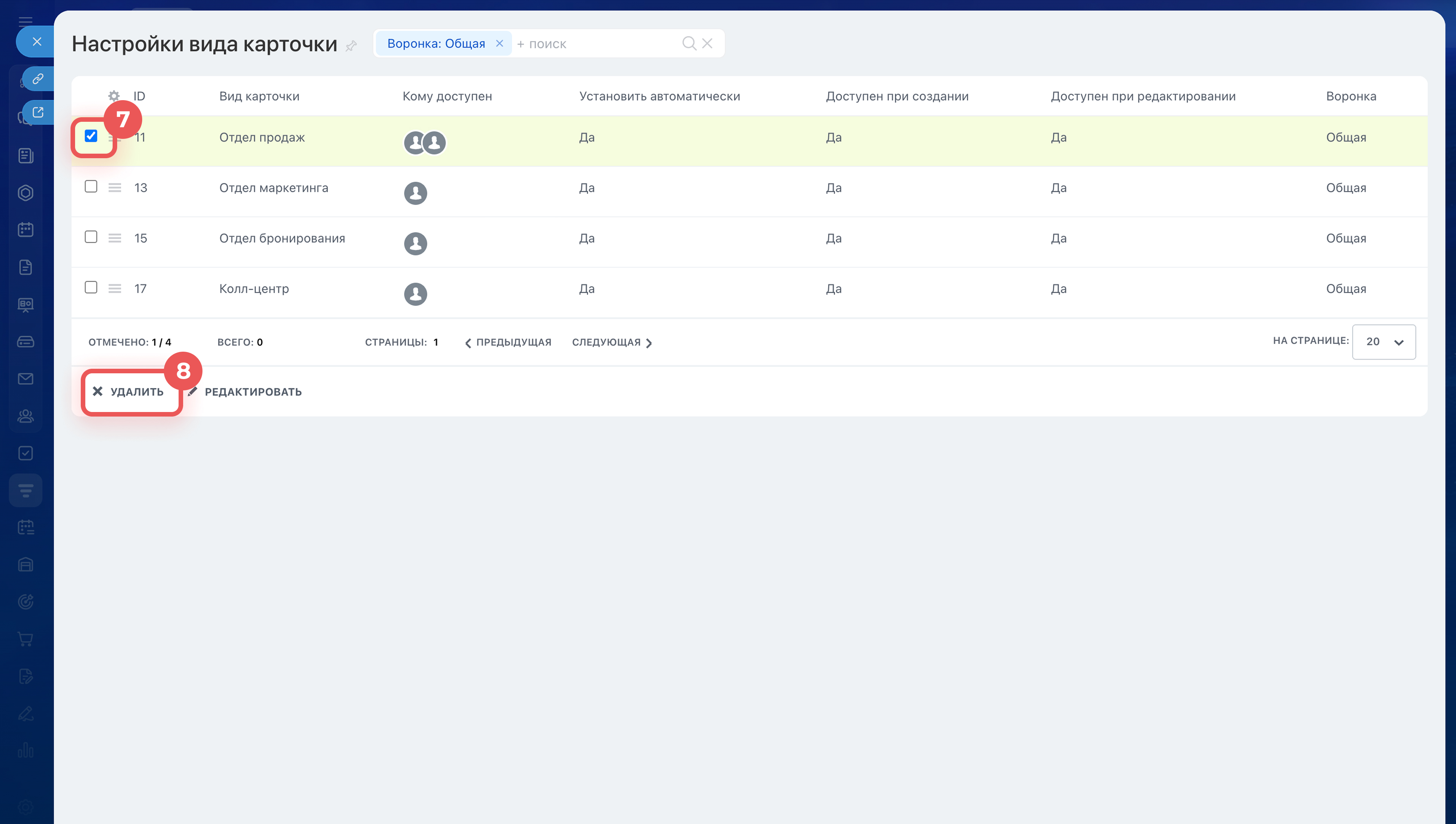Check the Отдел маркетинга row checkbox
Image resolution: width=1456 pixels, height=824 pixels.
[91, 186]
